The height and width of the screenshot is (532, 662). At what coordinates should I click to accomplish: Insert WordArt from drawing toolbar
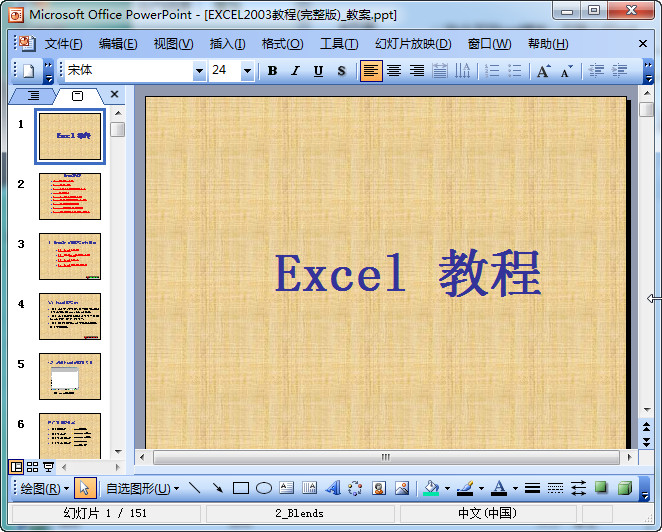333,489
